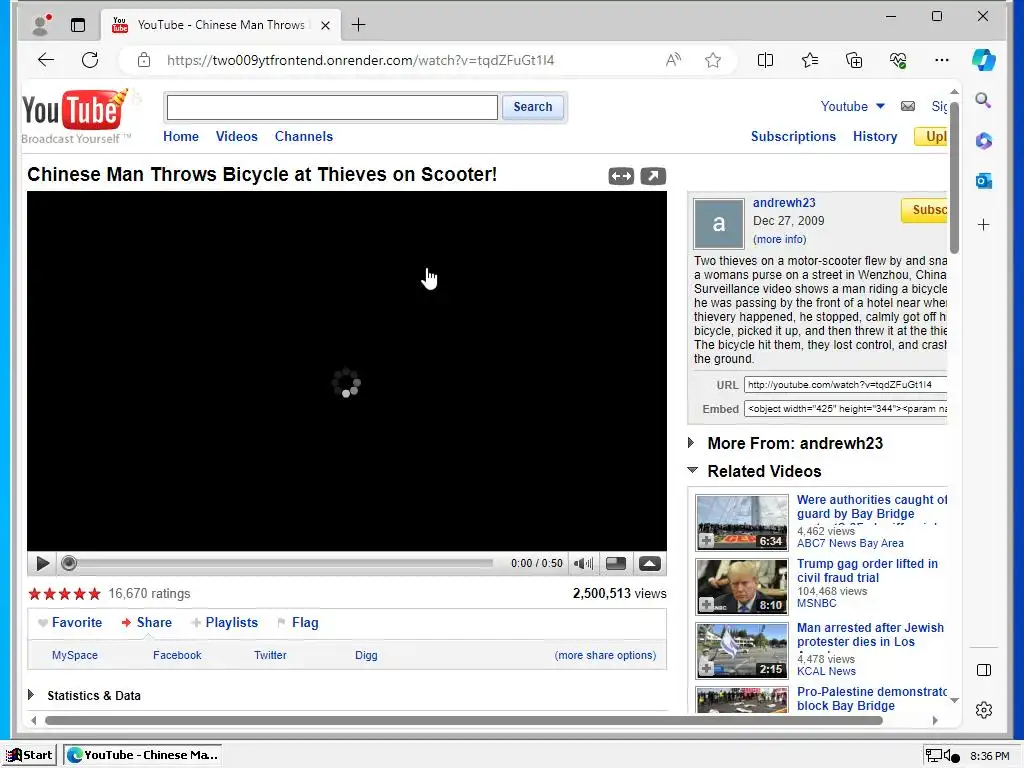This screenshot has height=768, width=1024.
Task: Click the sidebar search icon
Action: (984, 101)
